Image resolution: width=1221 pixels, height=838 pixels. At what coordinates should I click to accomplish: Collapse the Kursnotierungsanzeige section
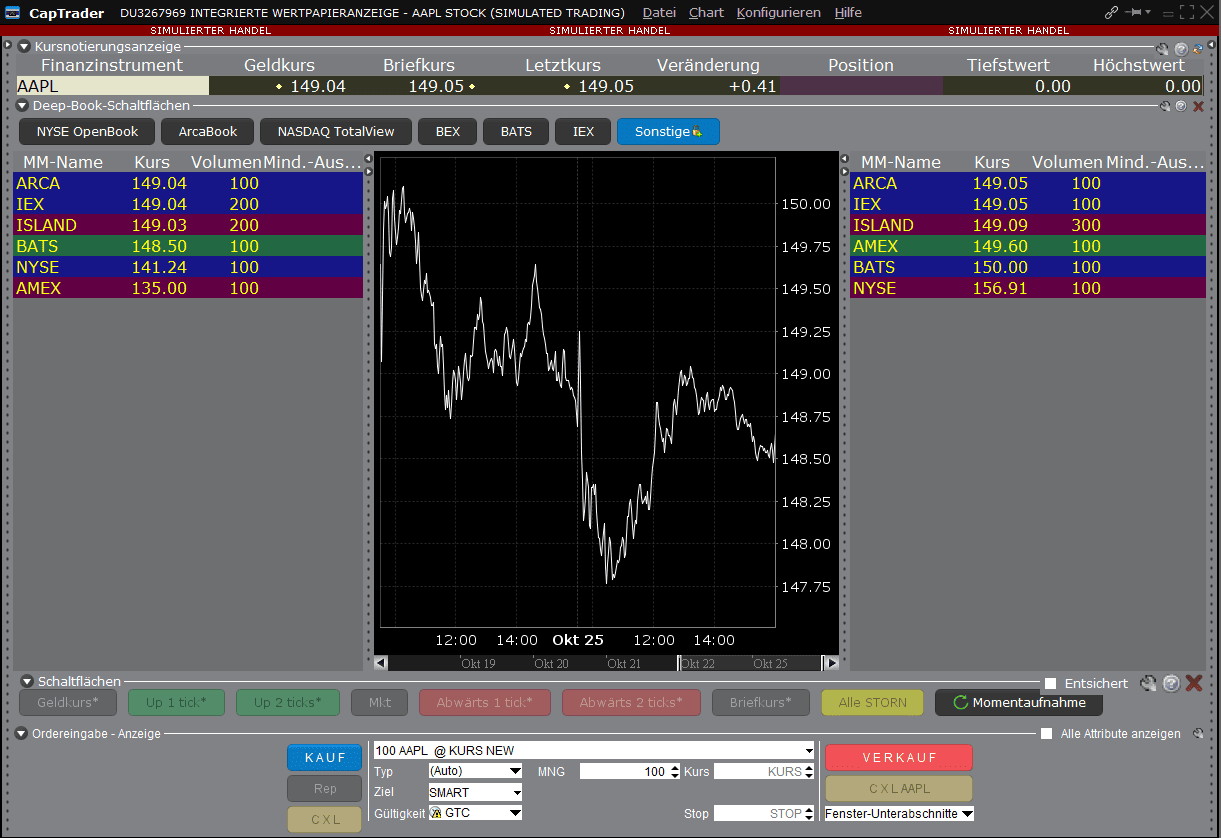point(24,47)
